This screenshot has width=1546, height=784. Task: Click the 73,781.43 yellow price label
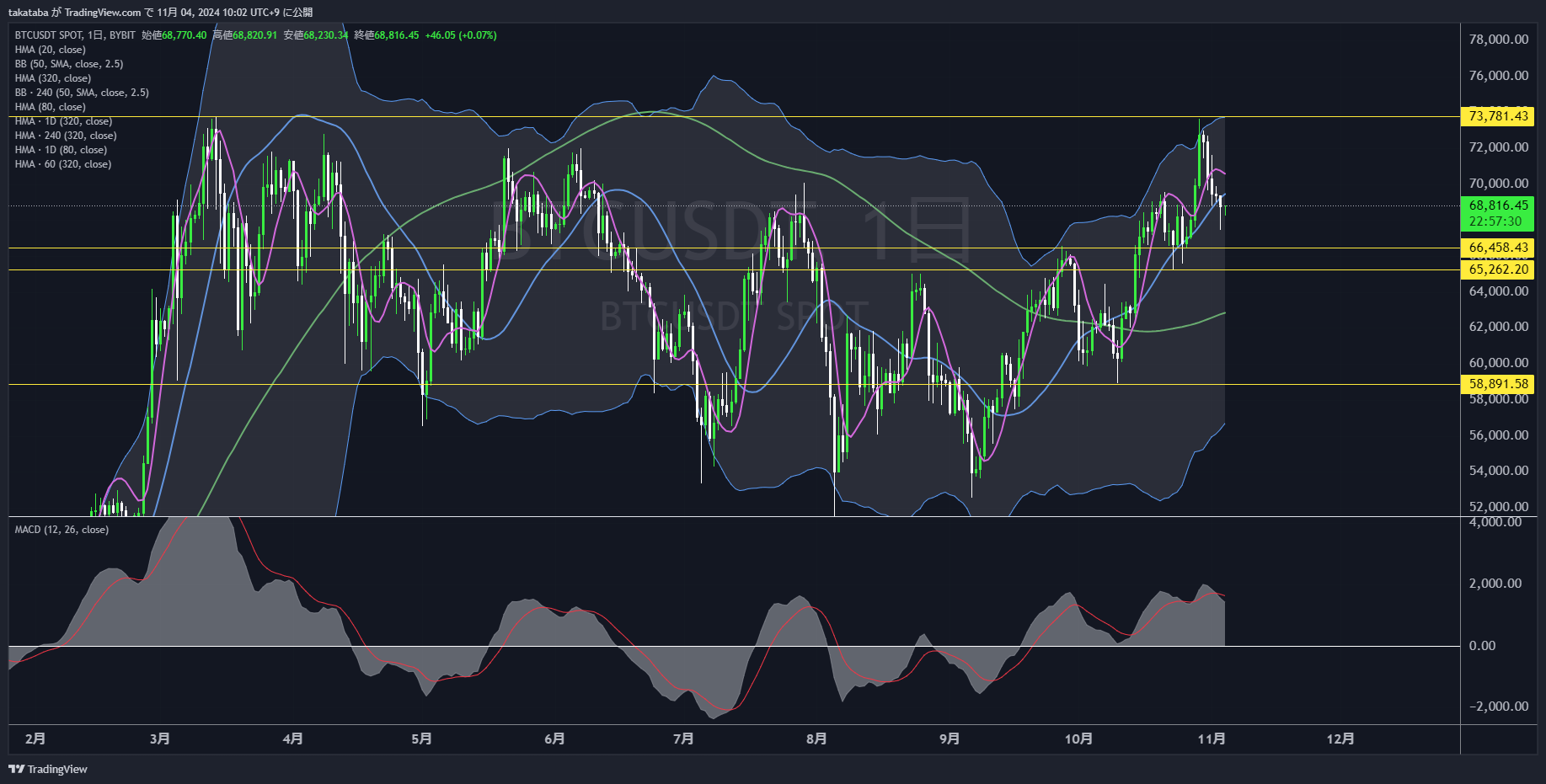pyautogui.click(x=1497, y=116)
